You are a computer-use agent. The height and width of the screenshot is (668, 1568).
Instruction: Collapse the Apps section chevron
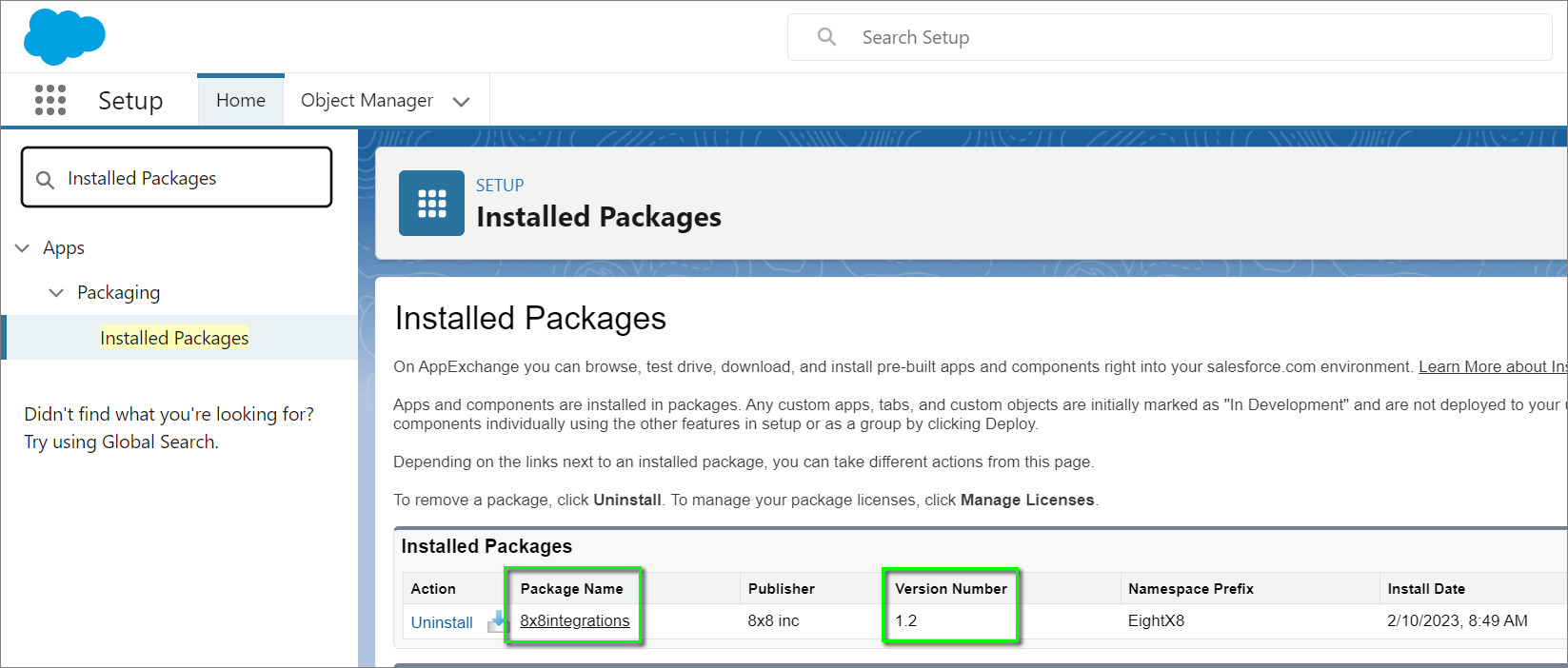click(x=23, y=248)
